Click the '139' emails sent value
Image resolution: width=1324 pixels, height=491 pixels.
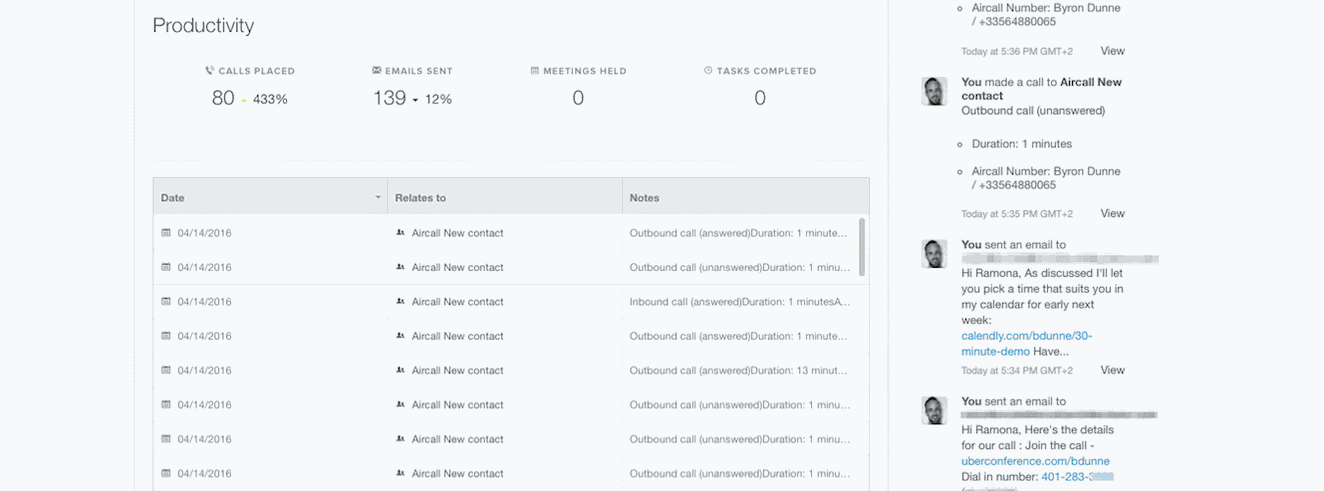[389, 98]
